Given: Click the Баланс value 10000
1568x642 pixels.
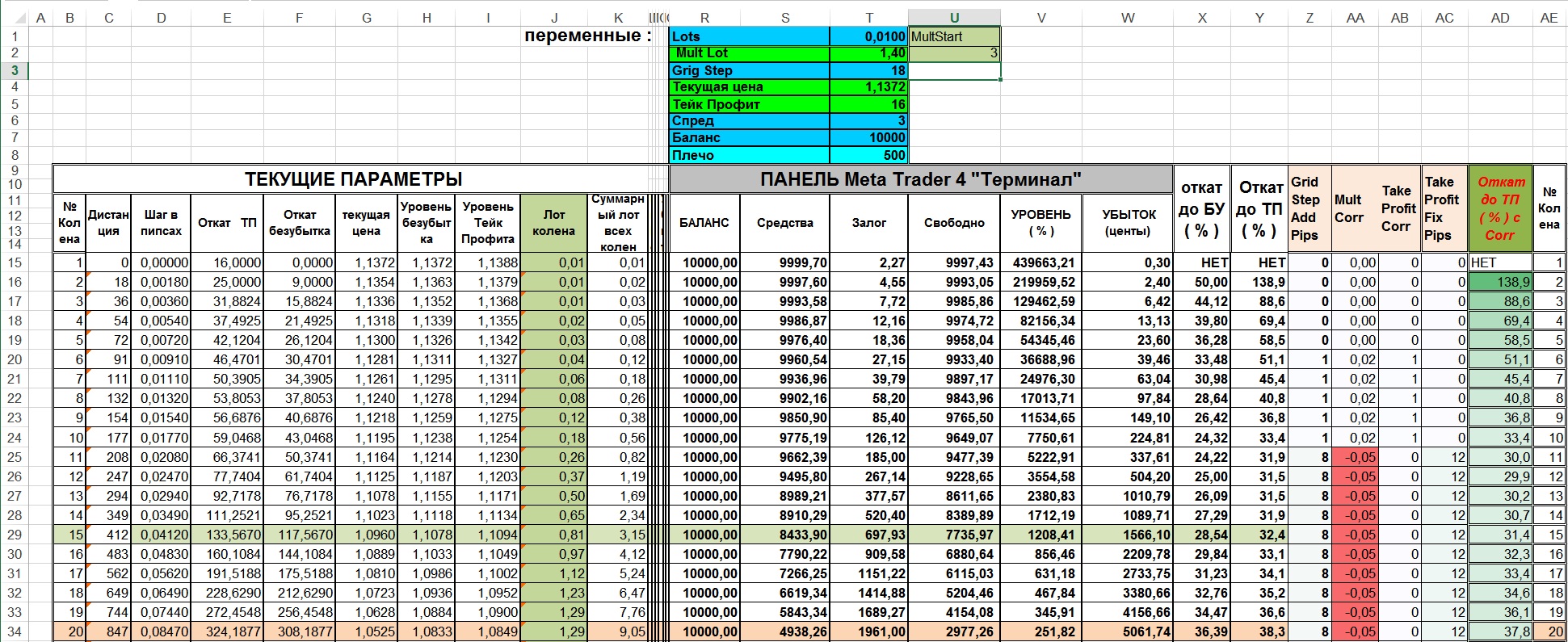Looking at the screenshot, I should pos(869,138).
